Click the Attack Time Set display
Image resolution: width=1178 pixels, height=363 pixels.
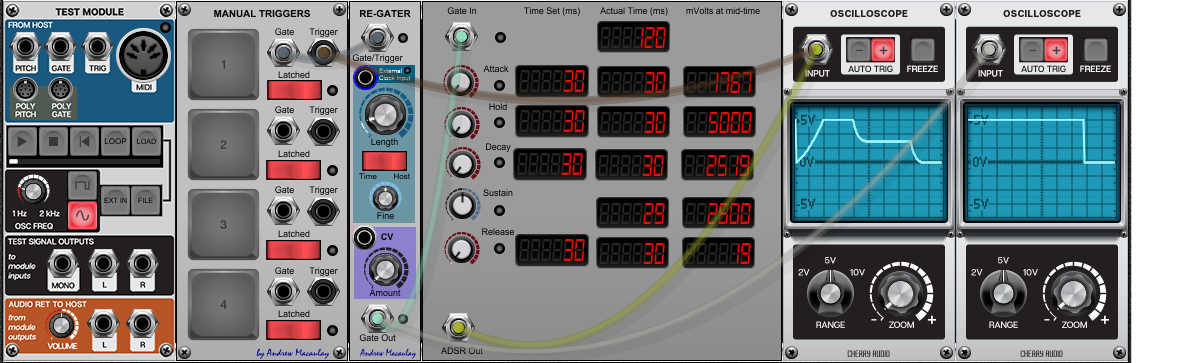(551, 81)
